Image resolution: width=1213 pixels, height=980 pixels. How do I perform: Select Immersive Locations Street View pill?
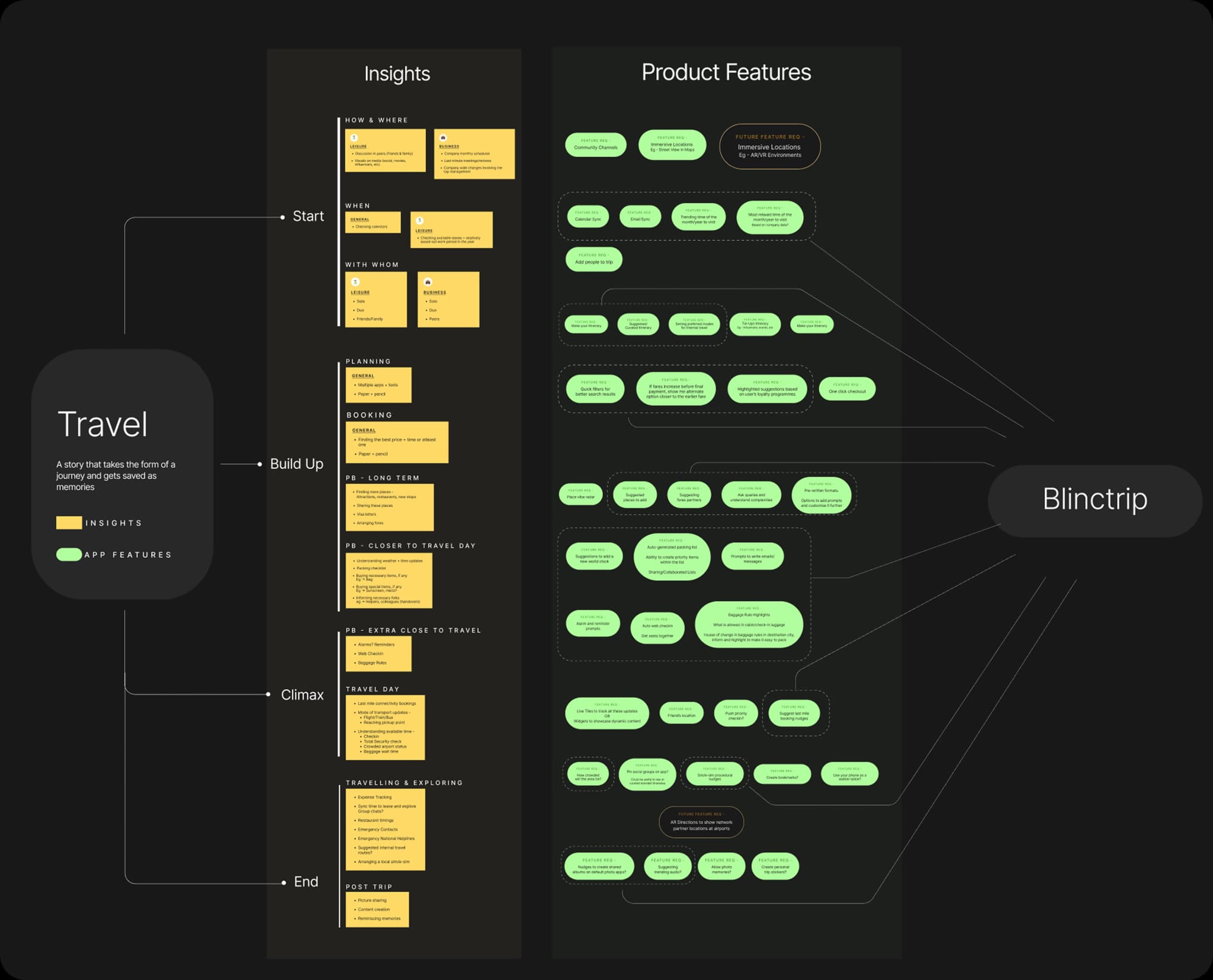coord(672,145)
